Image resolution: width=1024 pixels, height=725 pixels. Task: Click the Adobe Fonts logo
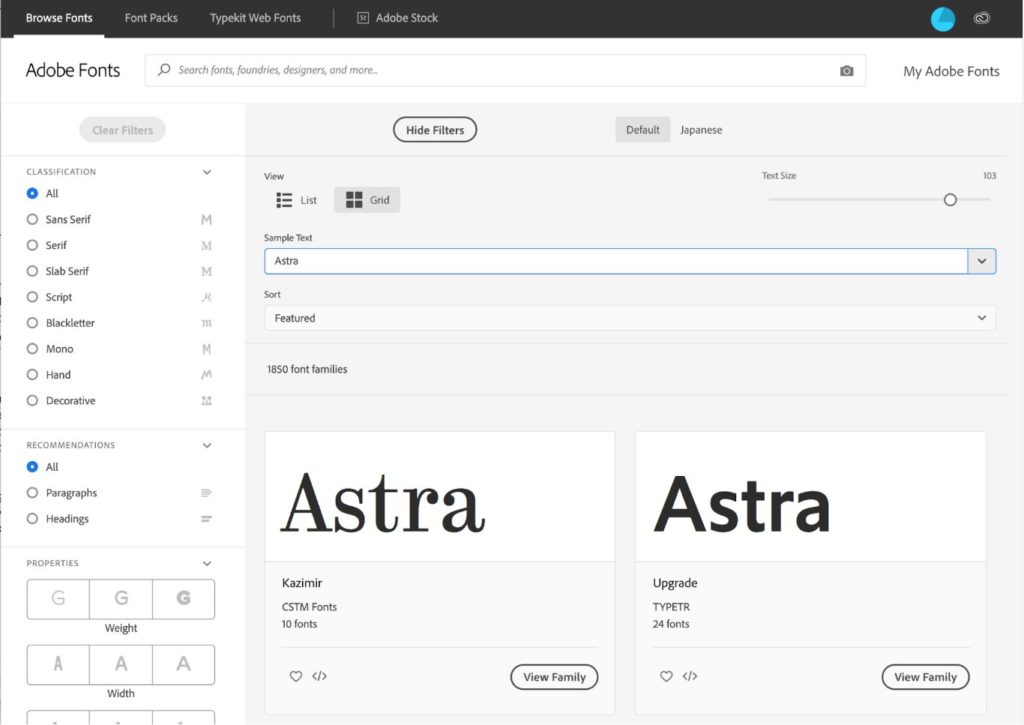click(x=73, y=70)
